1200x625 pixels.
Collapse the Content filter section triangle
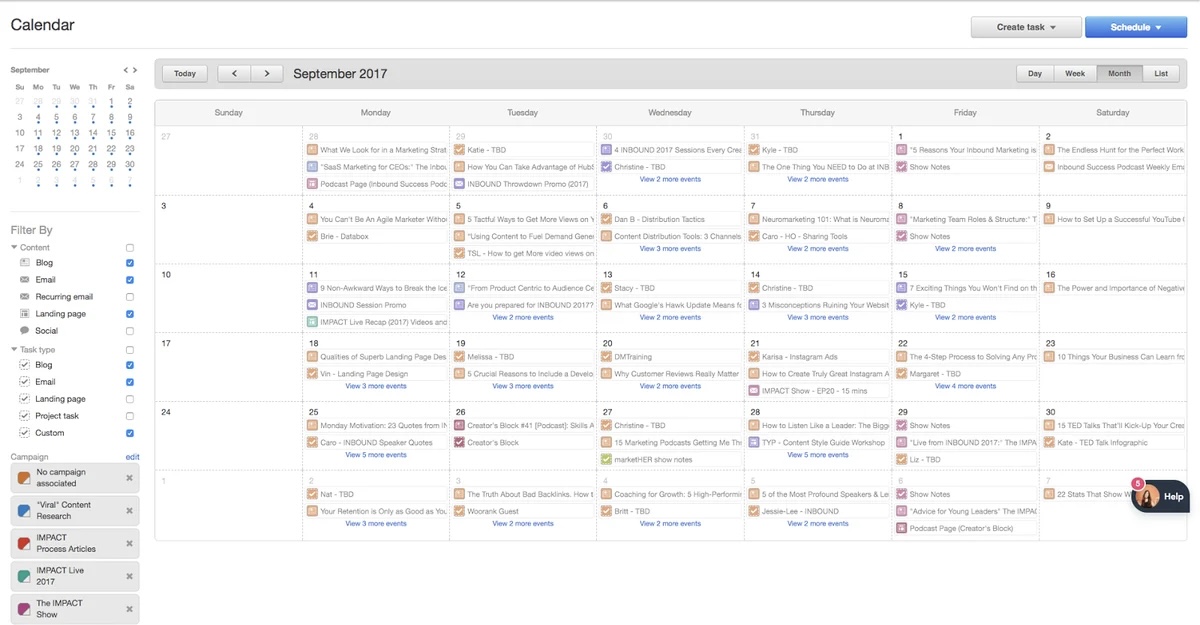[x=14, y=247]
